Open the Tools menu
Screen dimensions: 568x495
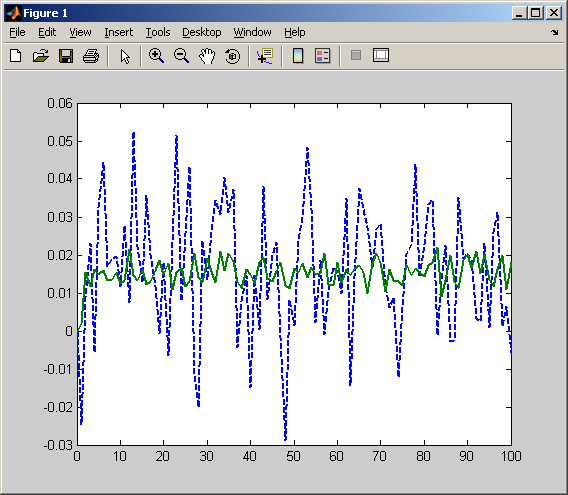pyautogui.click(x=158, y=32)
